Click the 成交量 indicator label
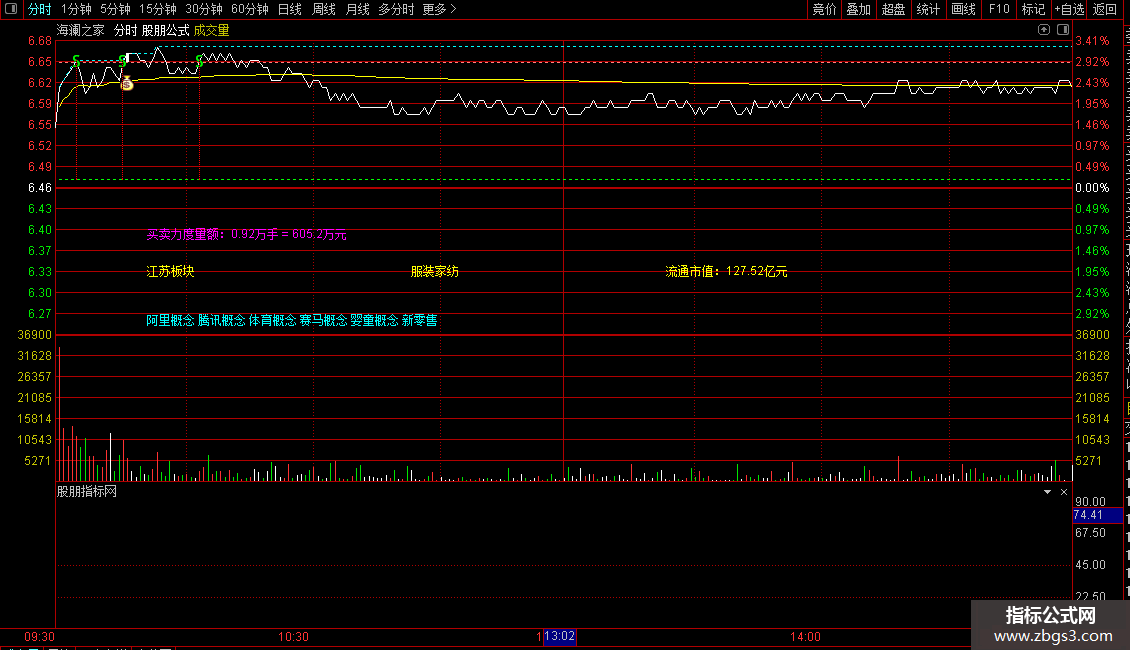 (x=211, y=30)
